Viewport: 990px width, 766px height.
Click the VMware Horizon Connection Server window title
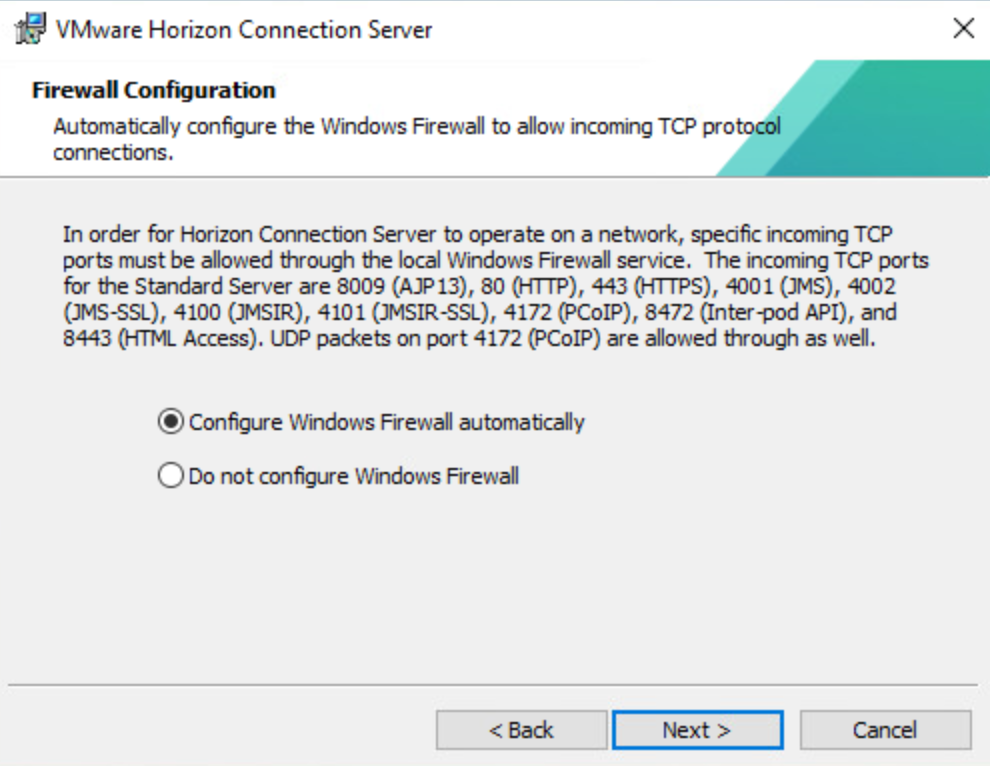(244, 29)
